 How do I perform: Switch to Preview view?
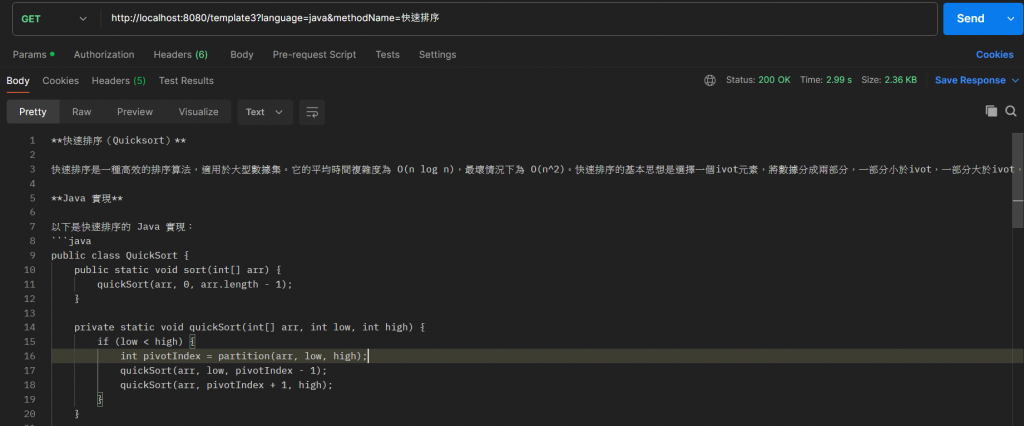click(135, 112)
